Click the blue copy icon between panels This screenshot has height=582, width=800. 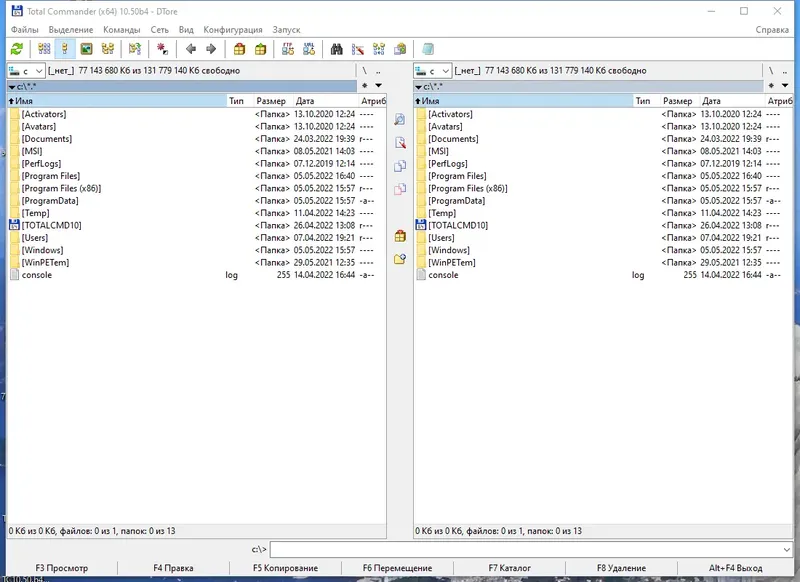tap(400, 166)
